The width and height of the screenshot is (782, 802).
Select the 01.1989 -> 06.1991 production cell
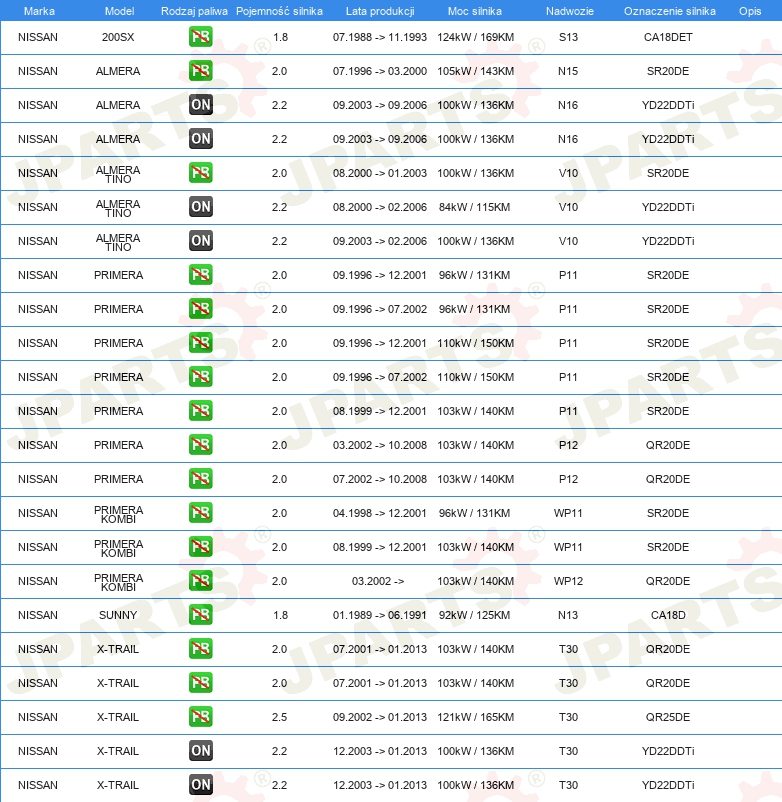379,615
